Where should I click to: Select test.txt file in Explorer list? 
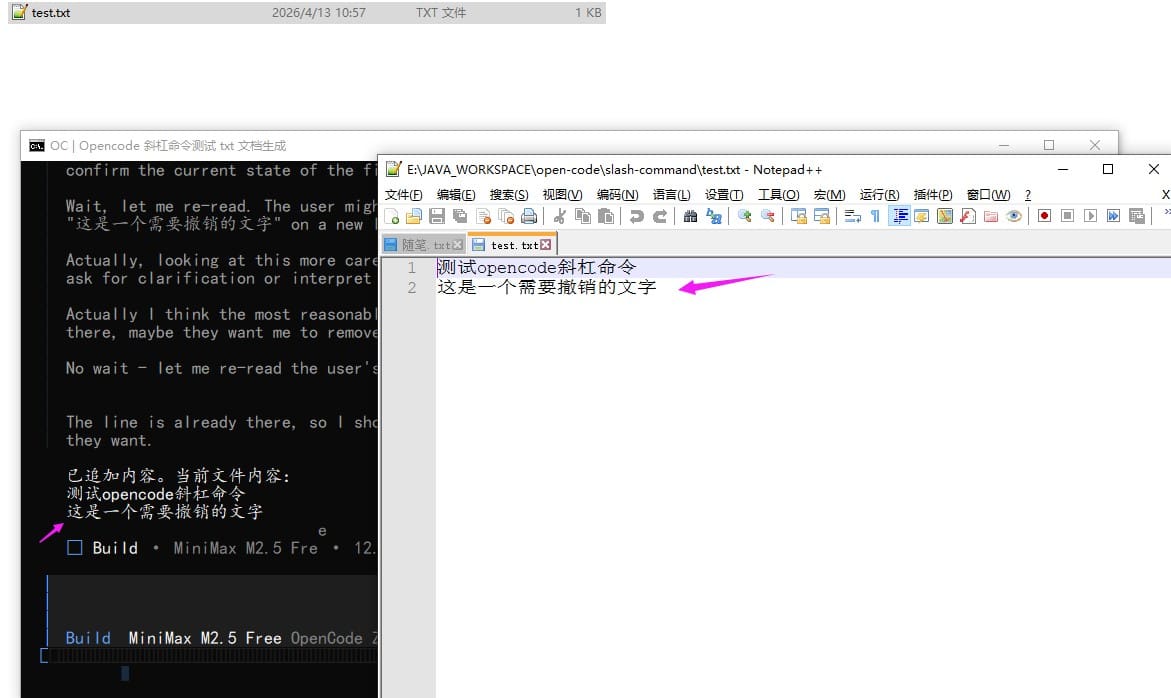(x=307, y=13)
